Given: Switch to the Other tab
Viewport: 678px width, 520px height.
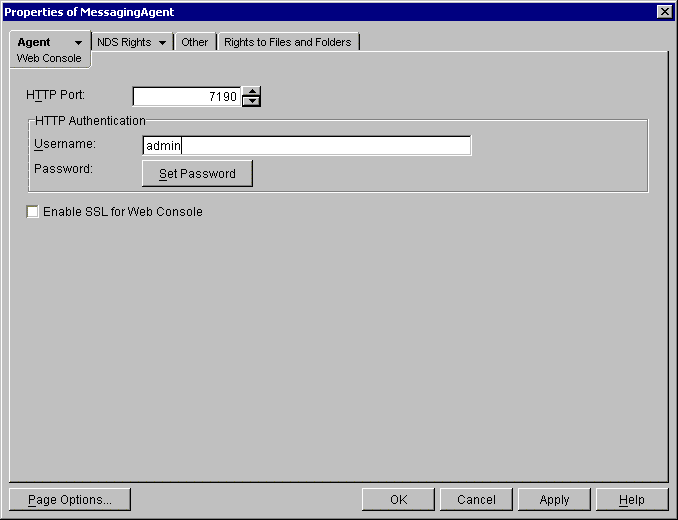Looking at the screenshot, I should click(195, 42).
